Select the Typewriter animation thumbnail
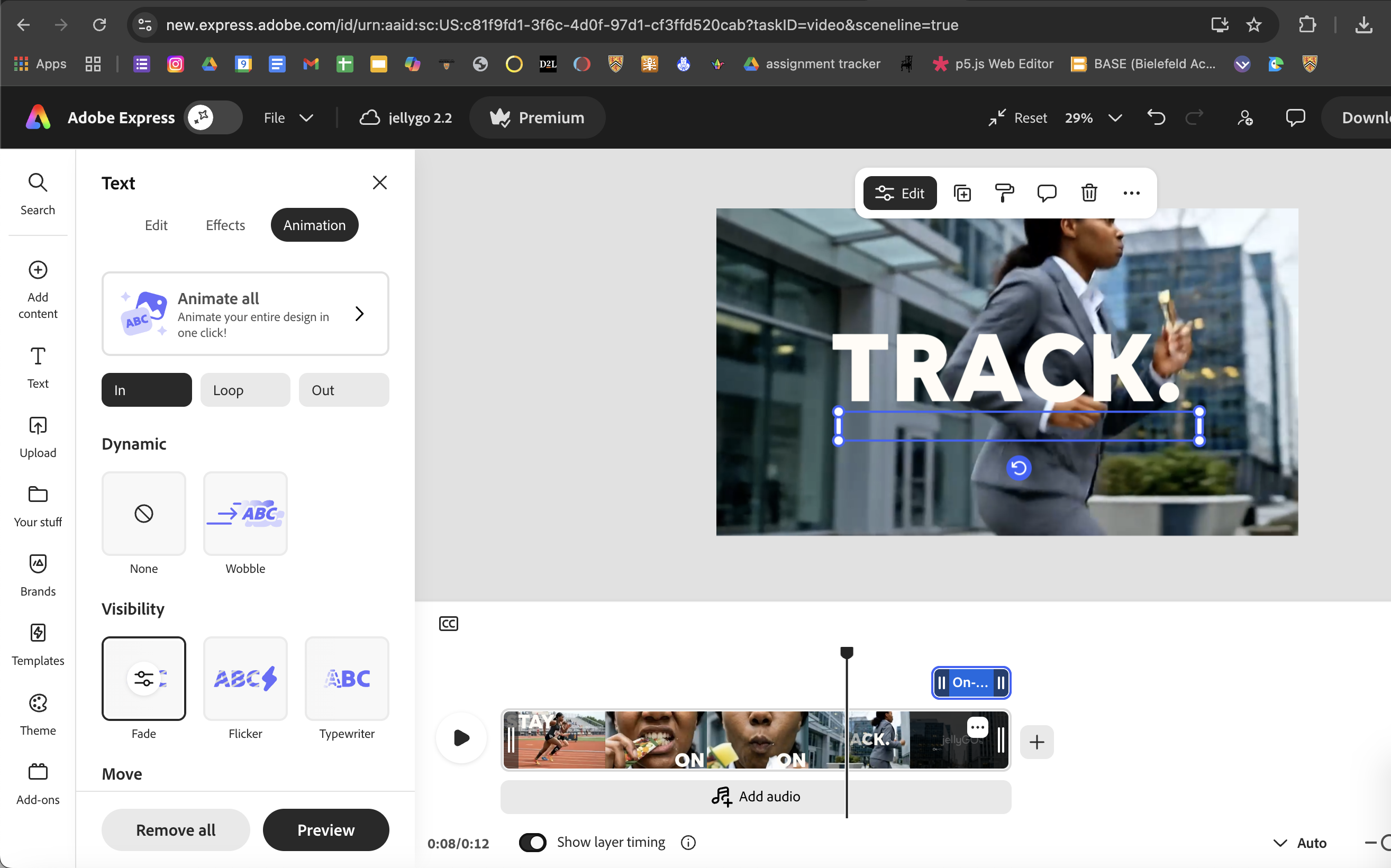This screenshot has width=1391, height=868. click(x=347, y=678)
